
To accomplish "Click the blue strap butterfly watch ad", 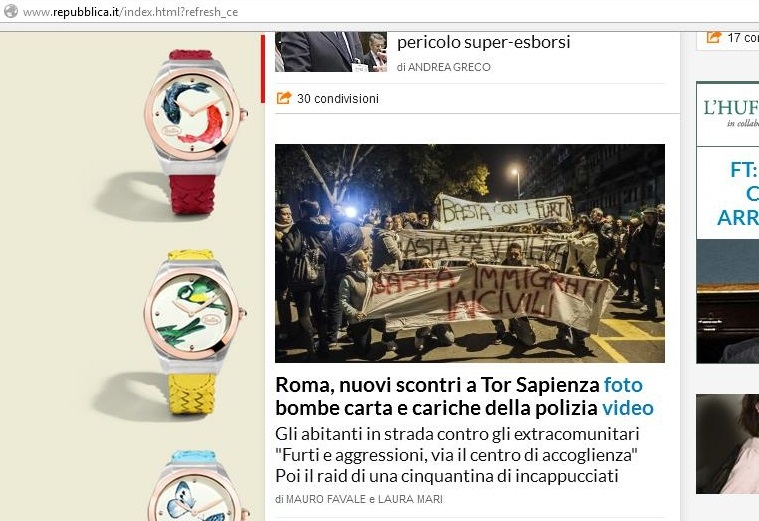I will point(197,486).
